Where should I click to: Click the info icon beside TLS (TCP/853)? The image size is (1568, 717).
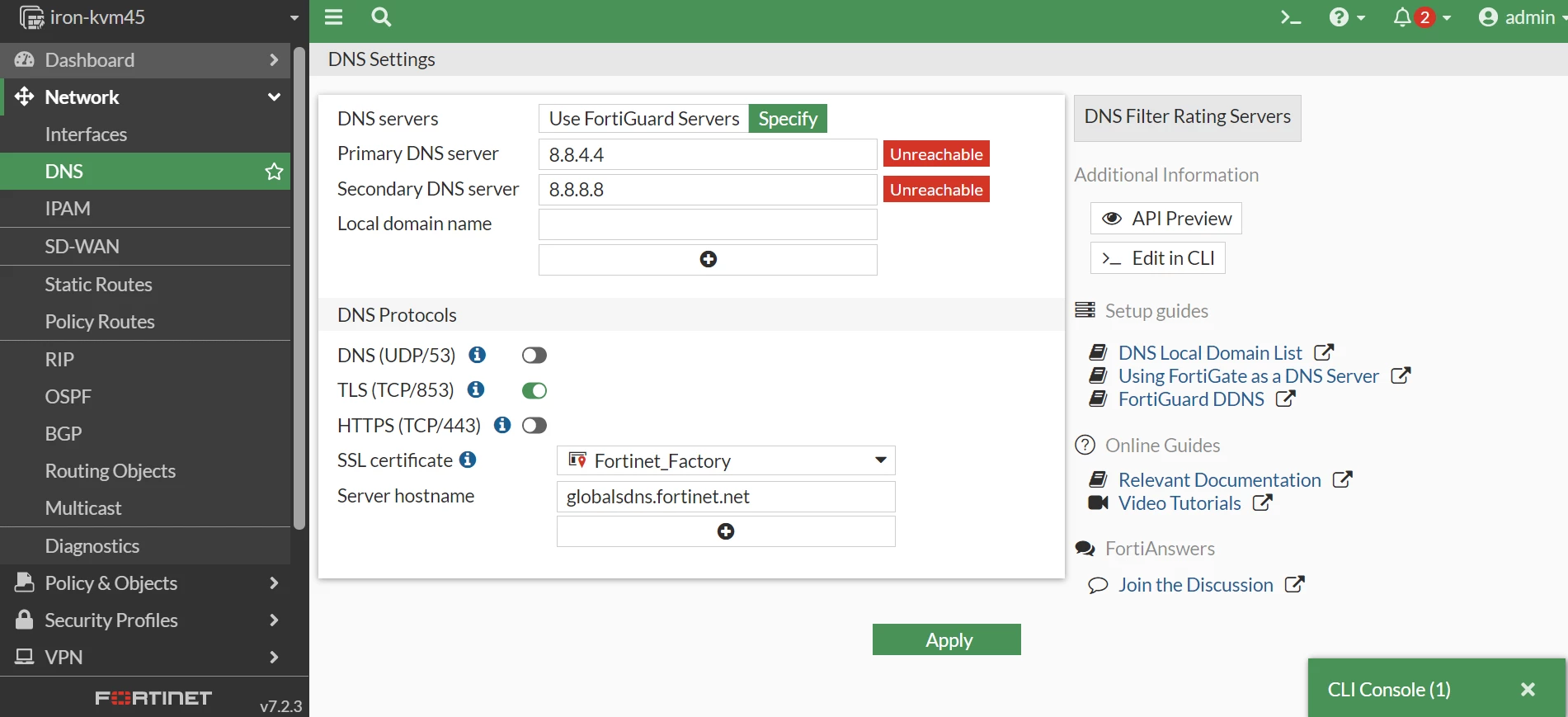[476, 389]
